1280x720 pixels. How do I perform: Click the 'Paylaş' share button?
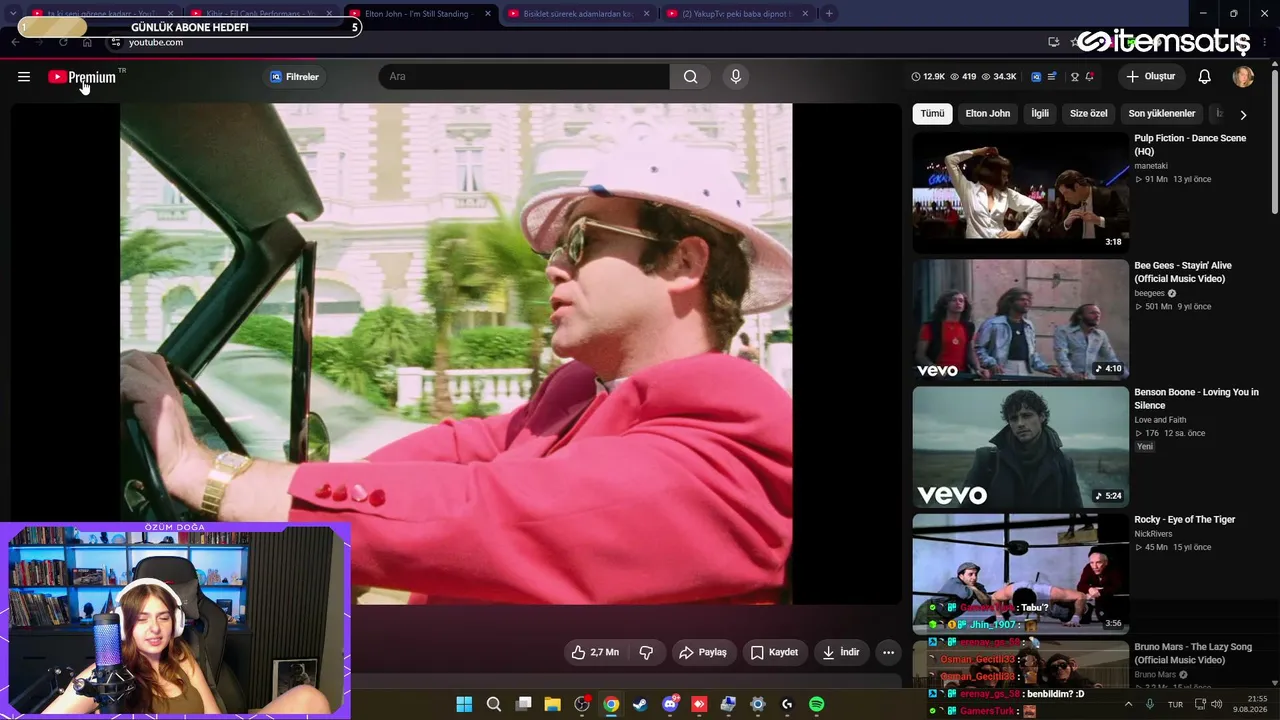point(703,652)
